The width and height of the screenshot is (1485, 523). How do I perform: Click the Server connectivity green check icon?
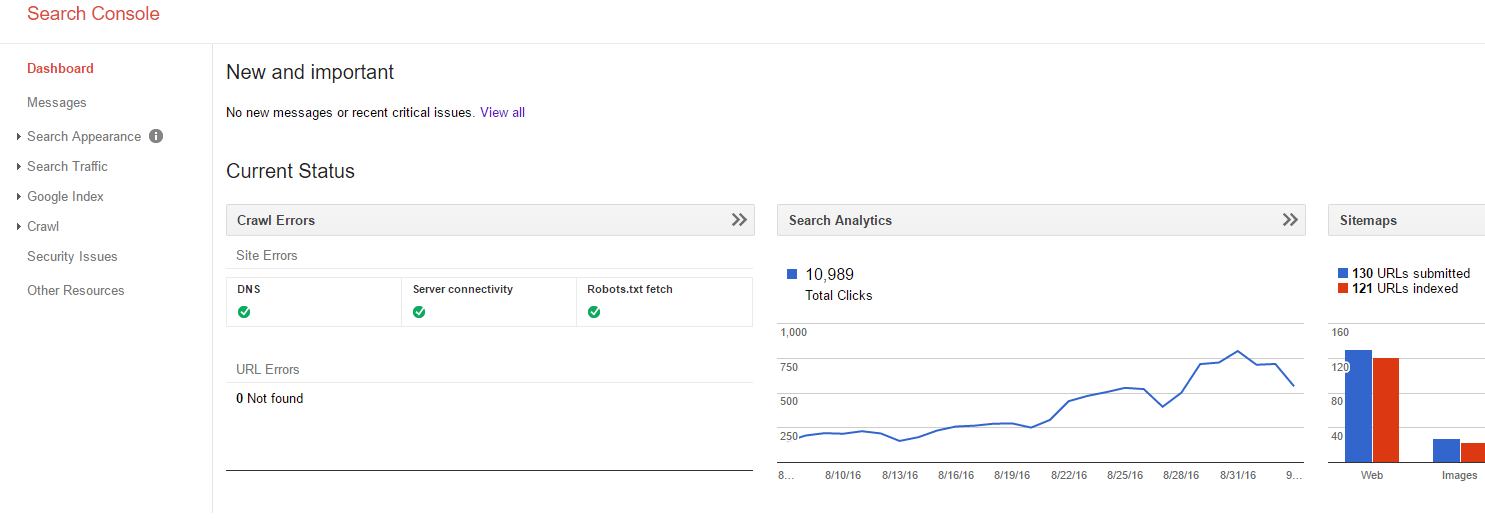coord(419,312)
